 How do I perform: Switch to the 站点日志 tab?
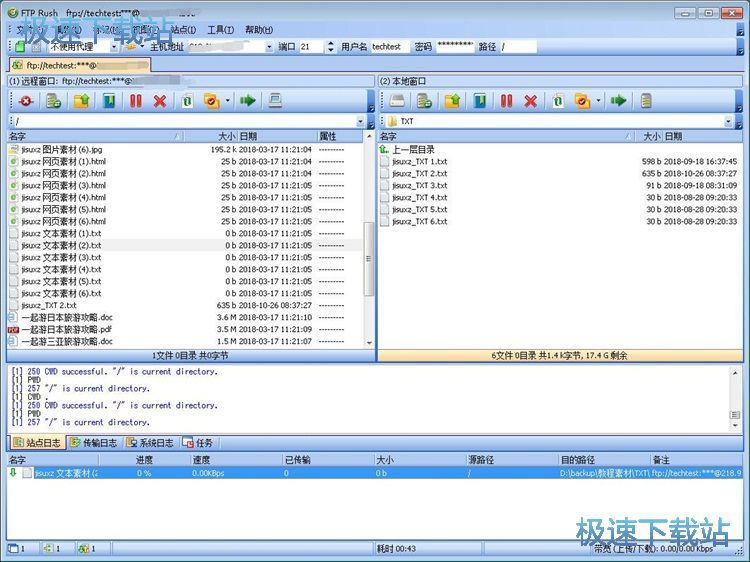click(x=37, y=443)
